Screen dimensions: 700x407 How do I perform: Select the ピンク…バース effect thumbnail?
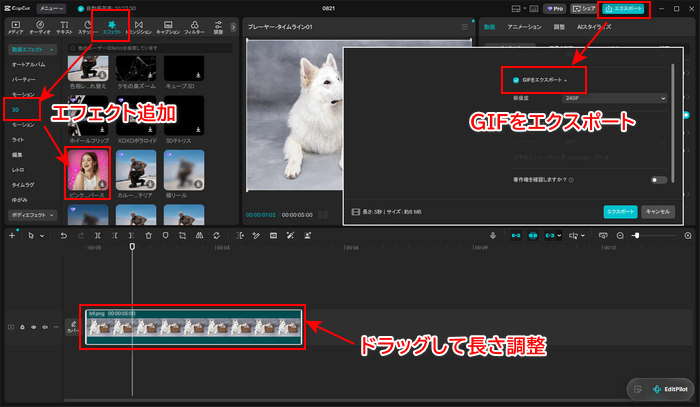click(x=88, y=170)
